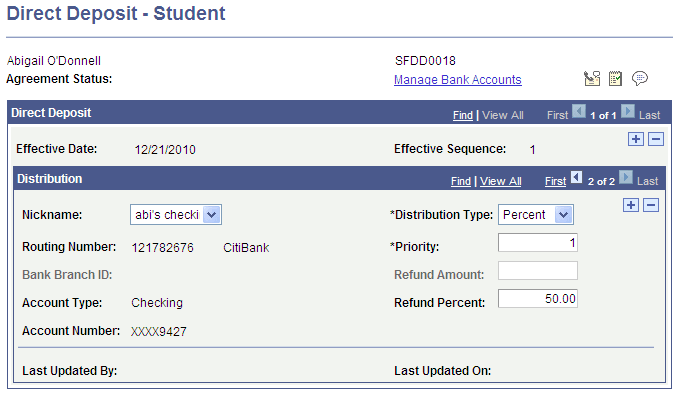The height and width of the screenshot is (394, 677).
Task: Show previous row arrow in Direct Deposit header
Action: [x=579, y=112]
